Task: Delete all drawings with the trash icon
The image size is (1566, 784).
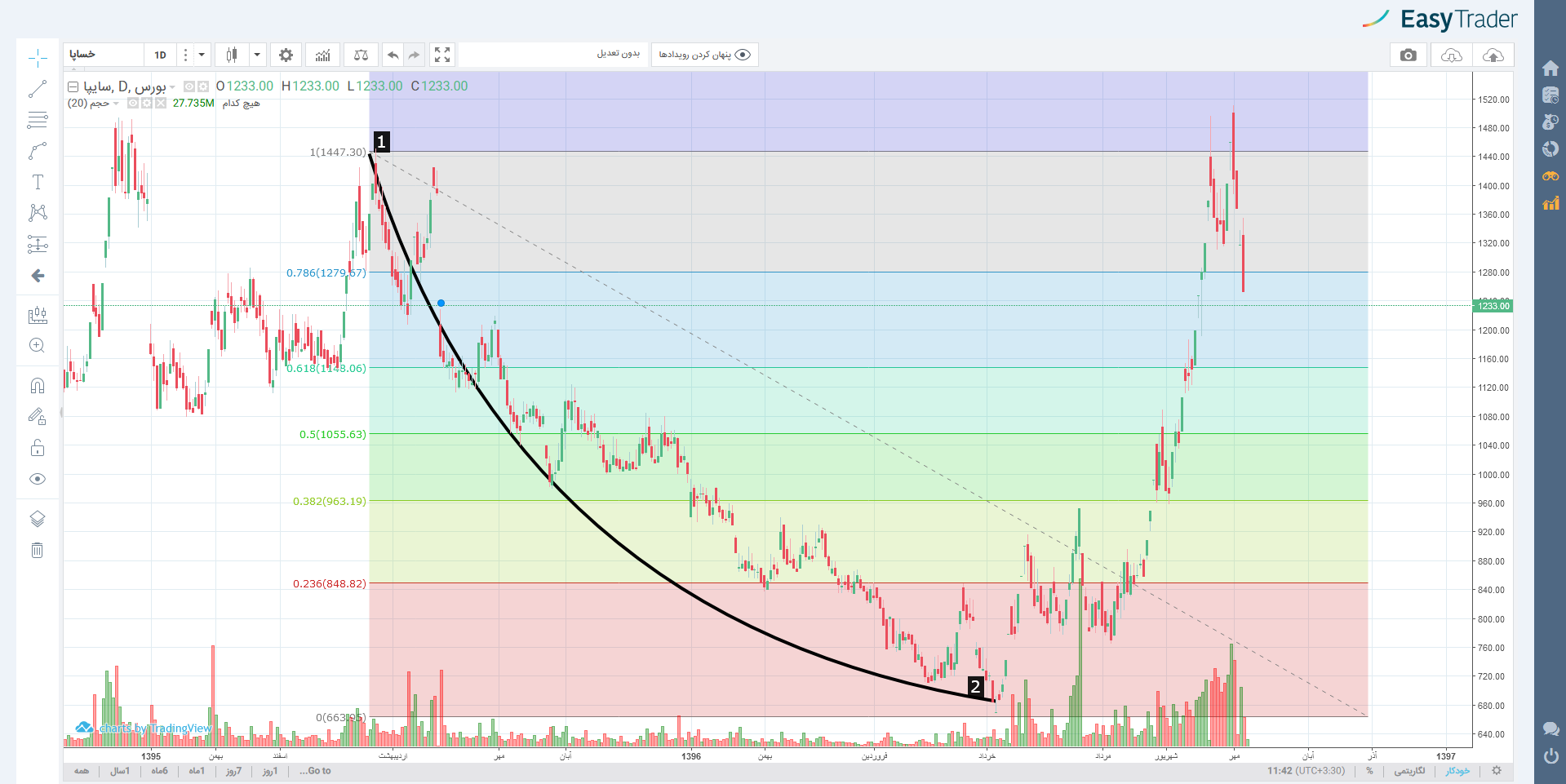Action: coord(38,550)
